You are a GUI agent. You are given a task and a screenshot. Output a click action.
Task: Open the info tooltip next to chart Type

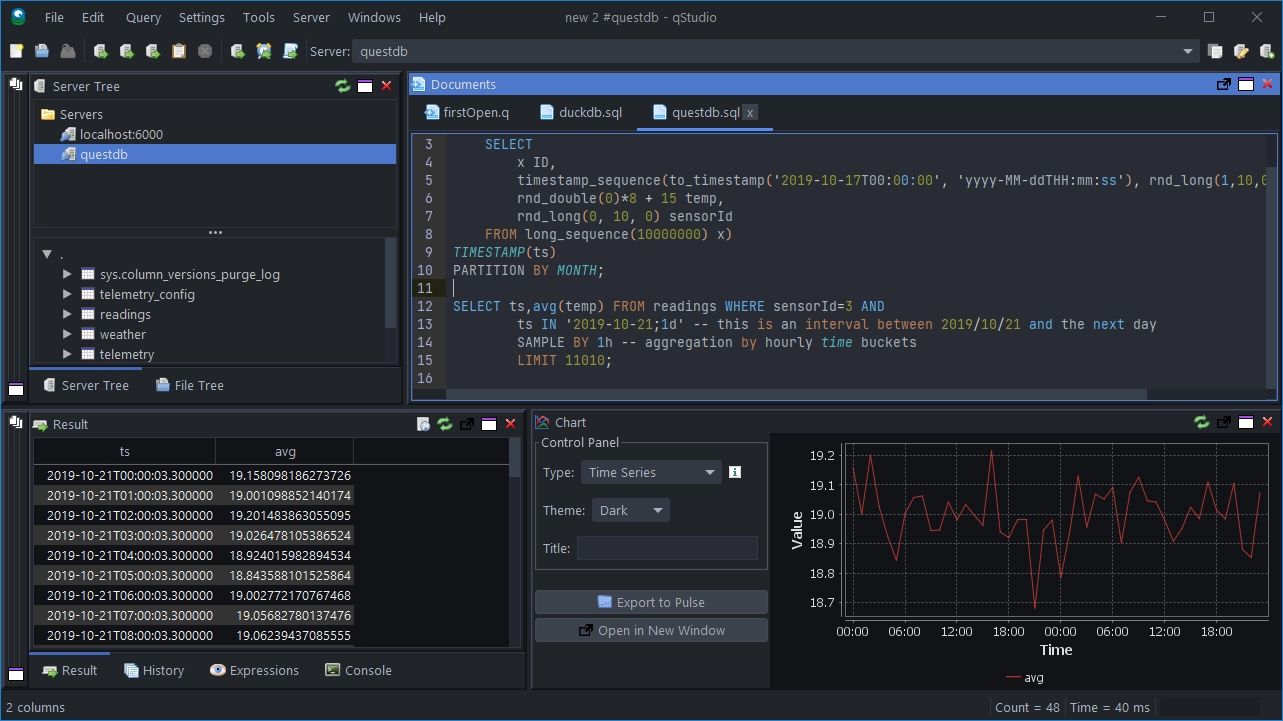[x=735, y=472]
